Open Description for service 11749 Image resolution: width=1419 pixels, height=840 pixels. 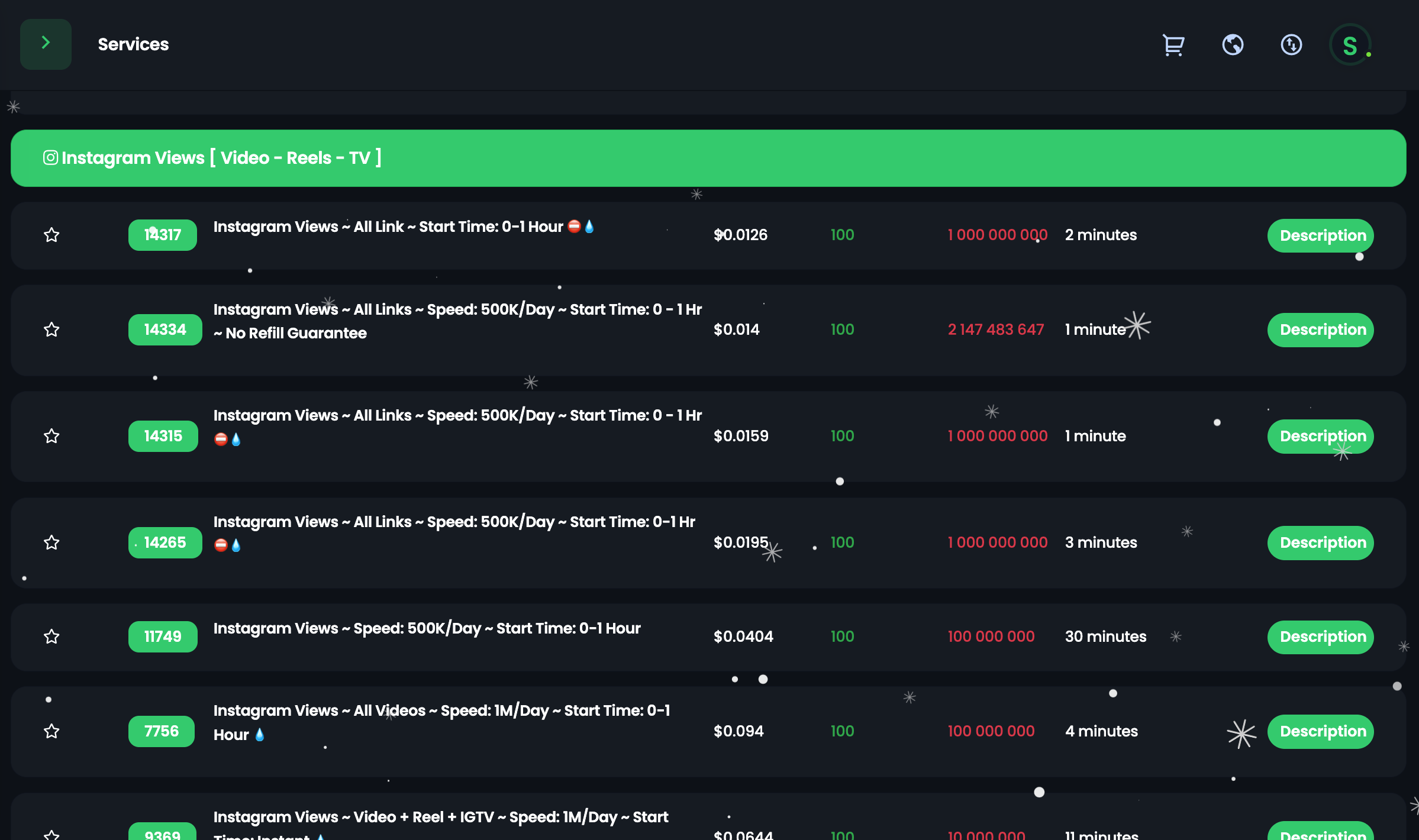tap(1321, 637)
